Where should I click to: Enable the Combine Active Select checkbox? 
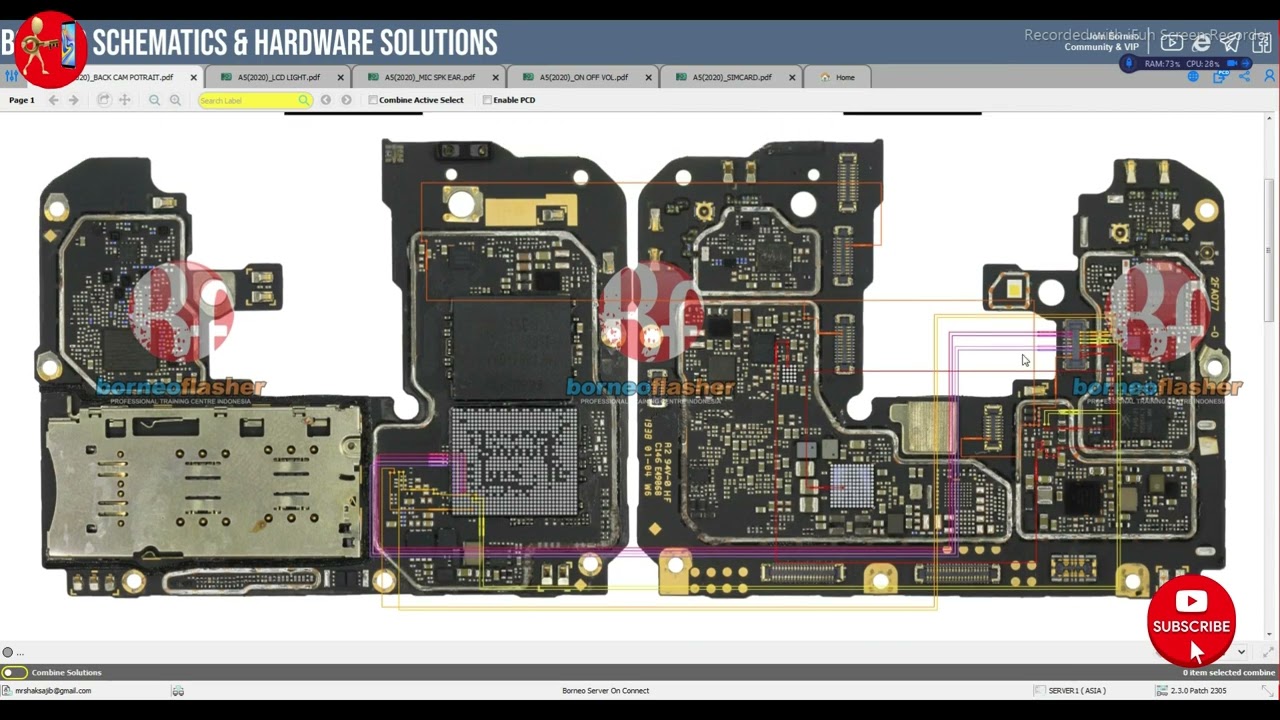(373, 100)
